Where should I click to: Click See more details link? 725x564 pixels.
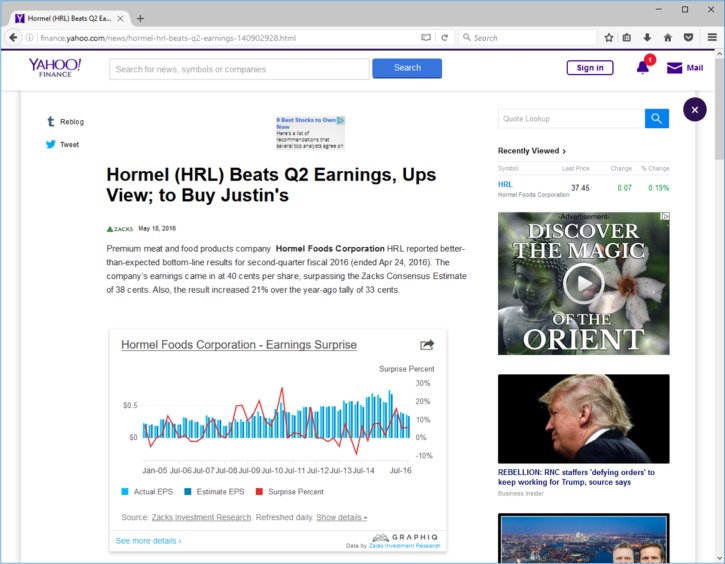[x=148, y=540]
